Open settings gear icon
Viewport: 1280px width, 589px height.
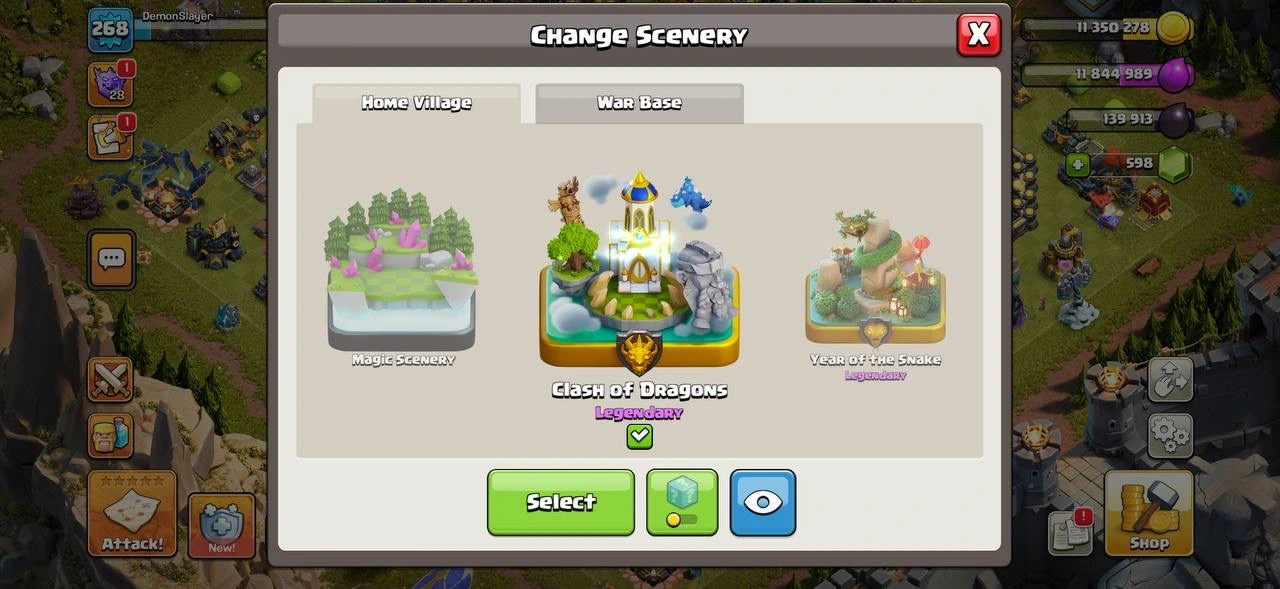pyautogui.click(x=1170, y=436)
